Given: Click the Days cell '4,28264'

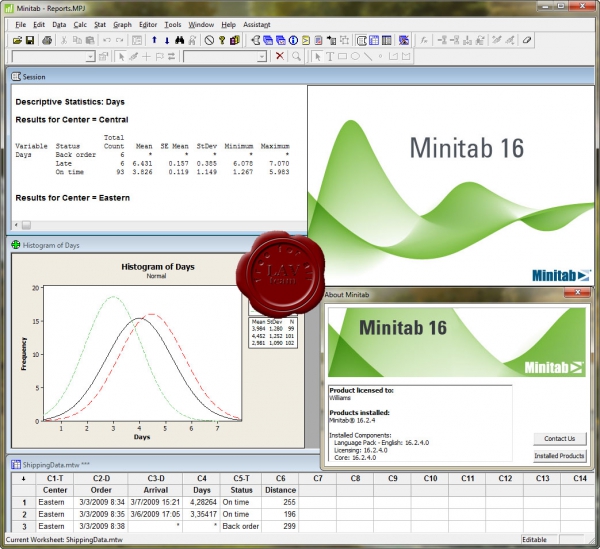Looking at the screenshot, I should tap(202, 502).
